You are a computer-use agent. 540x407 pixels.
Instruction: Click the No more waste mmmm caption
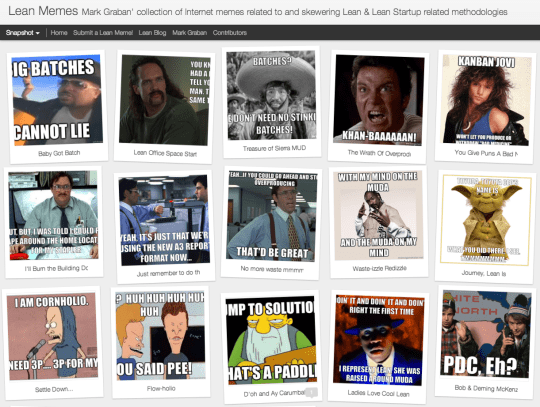272,269
